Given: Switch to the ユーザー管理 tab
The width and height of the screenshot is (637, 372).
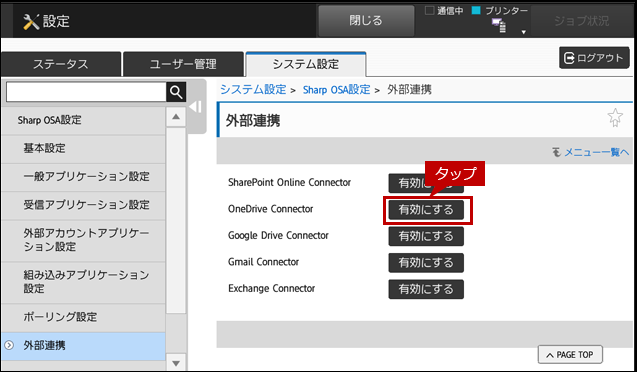Looking at the screenshot, I should [183, 64].
